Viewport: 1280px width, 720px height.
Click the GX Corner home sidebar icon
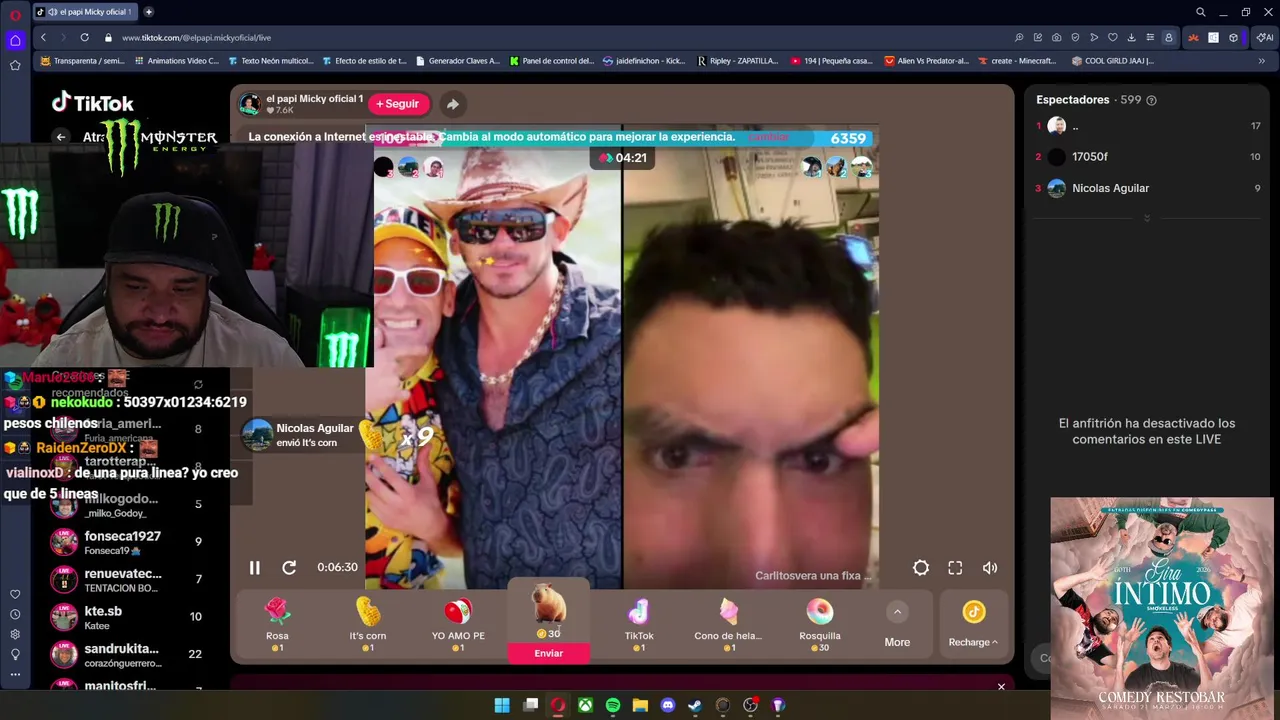click(x=15, y=41)
